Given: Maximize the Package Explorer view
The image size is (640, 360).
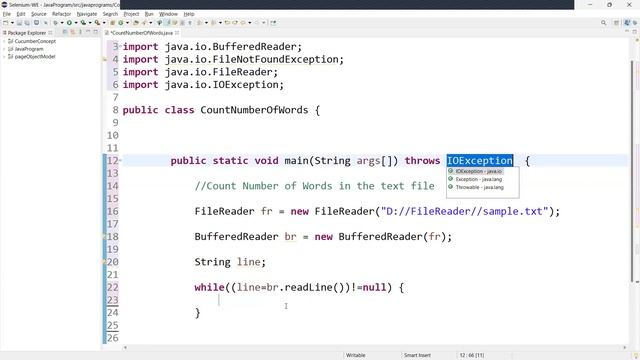Looking at the screenshot, I should click(96, 32).
